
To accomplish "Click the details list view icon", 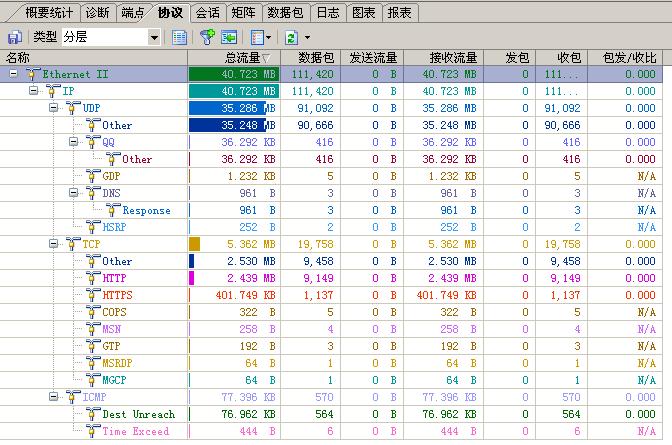I will [179, 37].
